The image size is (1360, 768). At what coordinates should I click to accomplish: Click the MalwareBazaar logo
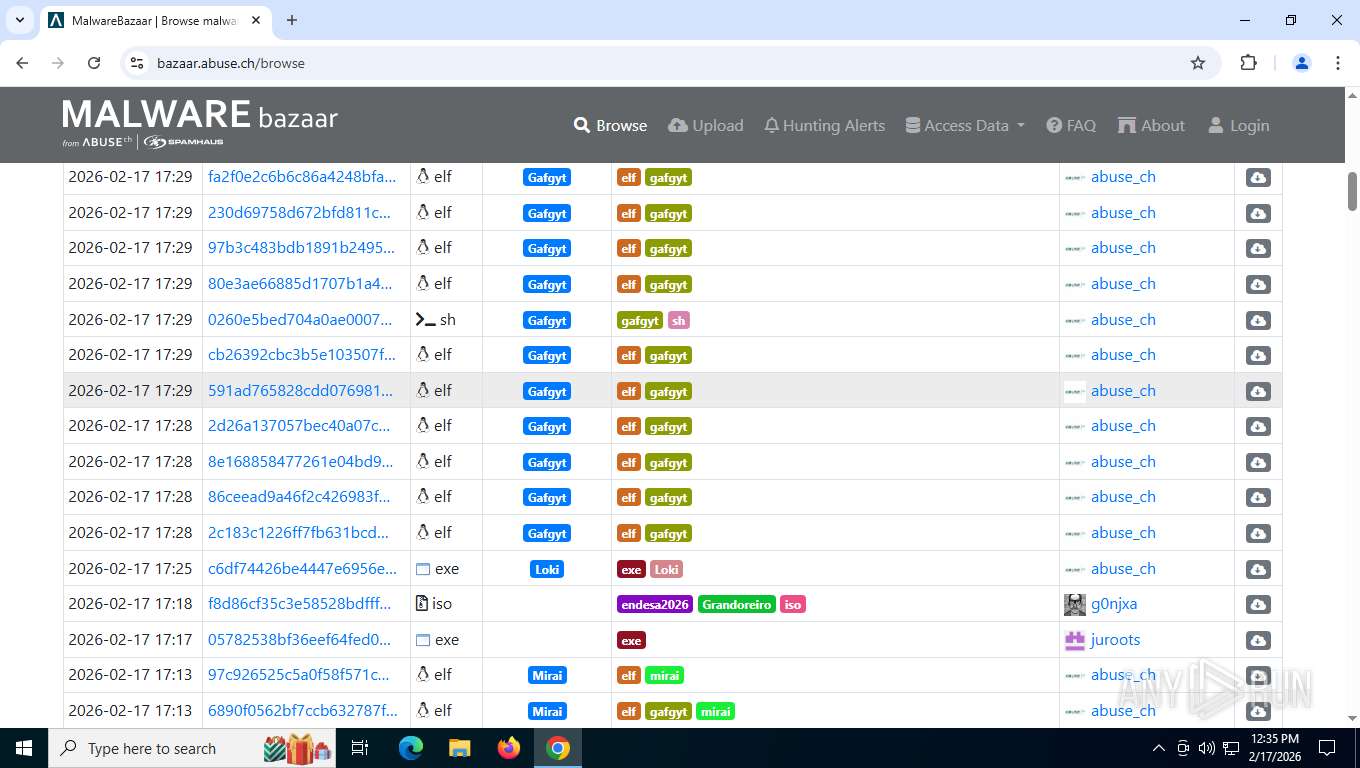pos(200,124)
